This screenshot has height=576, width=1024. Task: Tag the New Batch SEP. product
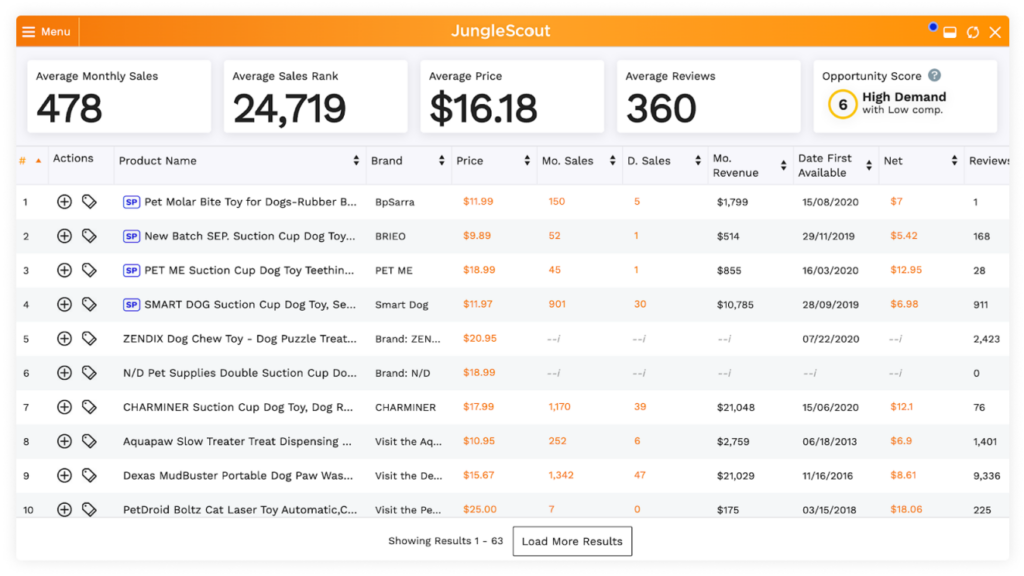pyautogui.click(x=89, y=236)
